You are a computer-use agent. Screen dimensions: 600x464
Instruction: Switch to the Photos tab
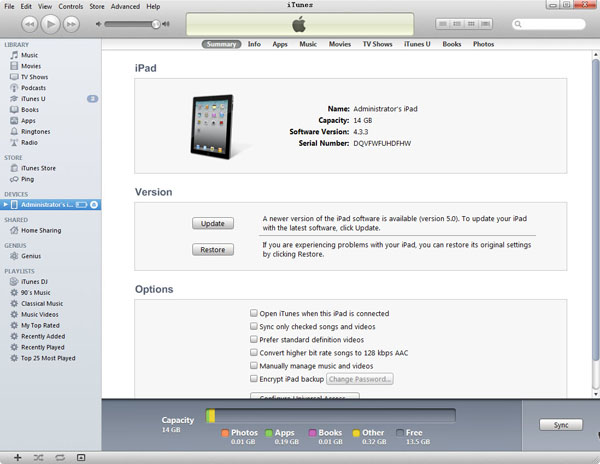(483, 44)
